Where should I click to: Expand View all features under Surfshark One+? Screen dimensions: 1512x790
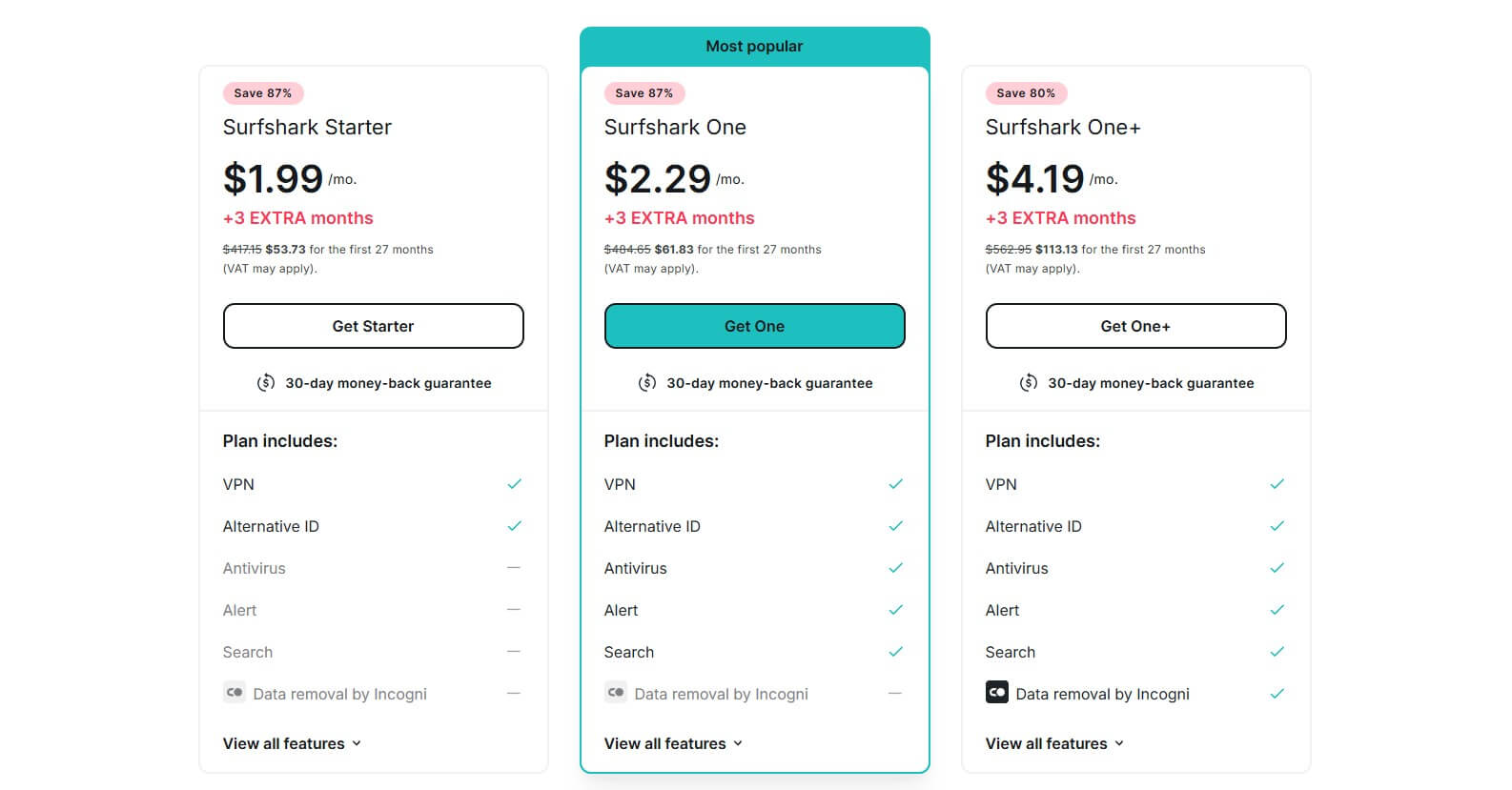[1054, 743]
